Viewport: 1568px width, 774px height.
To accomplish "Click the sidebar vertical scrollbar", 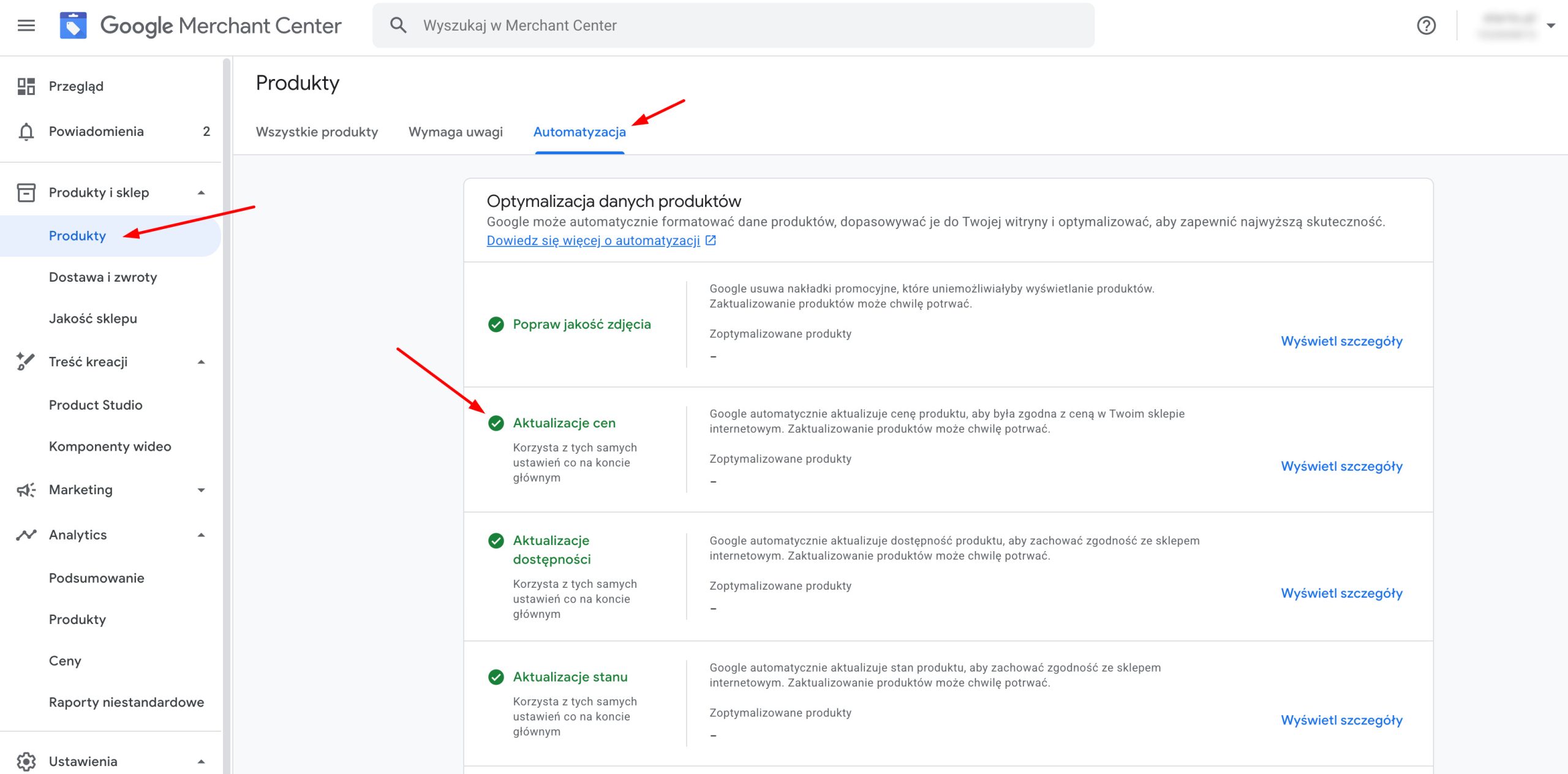I will pyautogui.click(x=227, y=415).
